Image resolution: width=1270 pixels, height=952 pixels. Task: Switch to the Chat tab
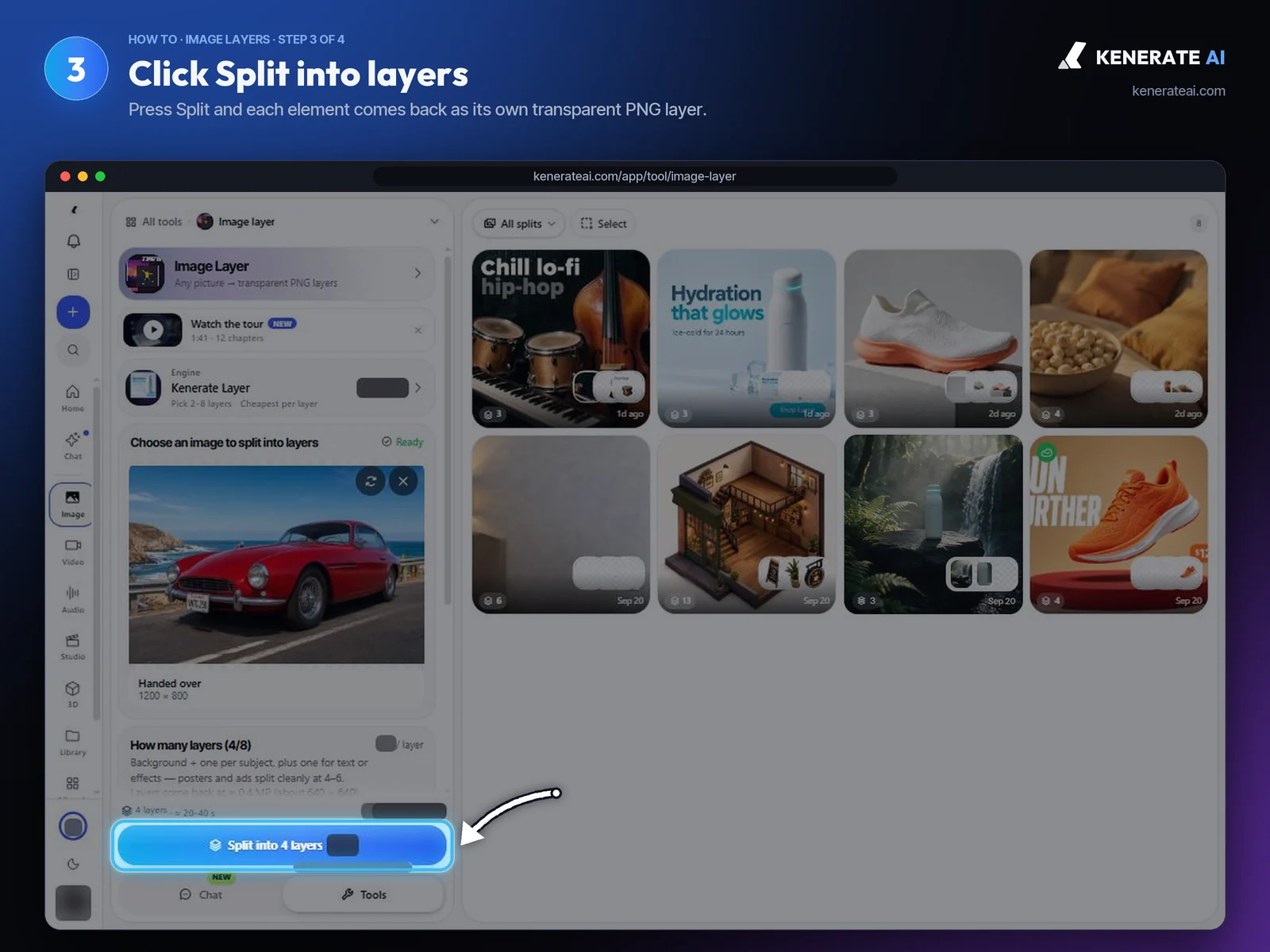(x=201, y=894)
